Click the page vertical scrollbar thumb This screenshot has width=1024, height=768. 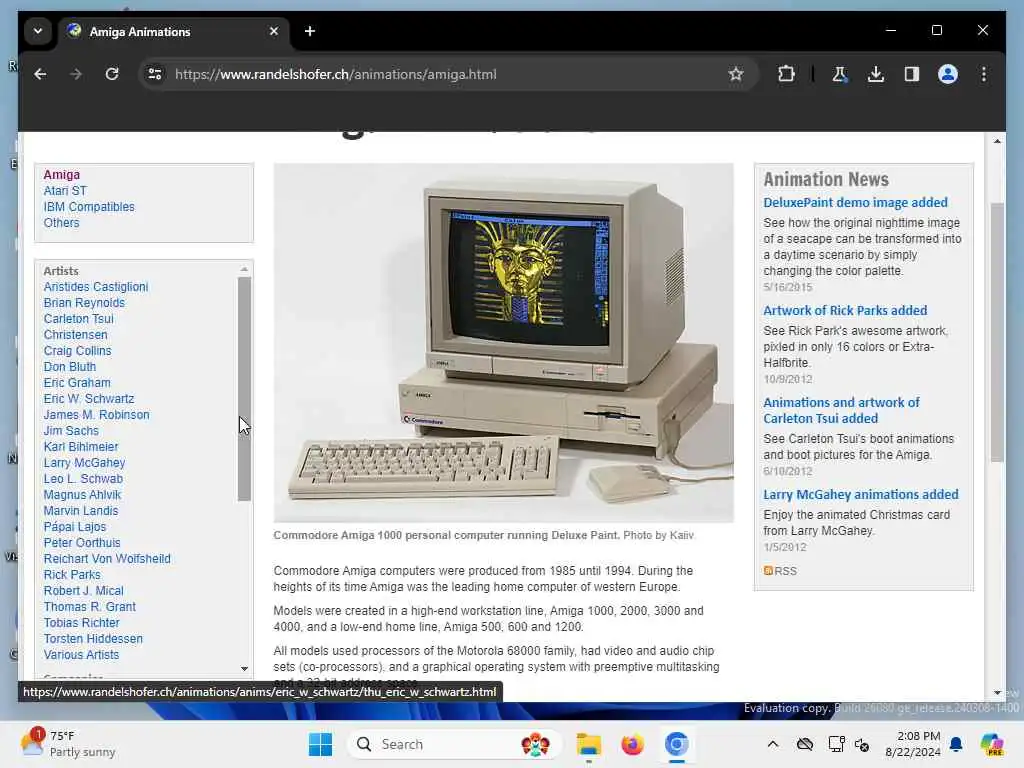pyautogui.click(x=997, y=333)
